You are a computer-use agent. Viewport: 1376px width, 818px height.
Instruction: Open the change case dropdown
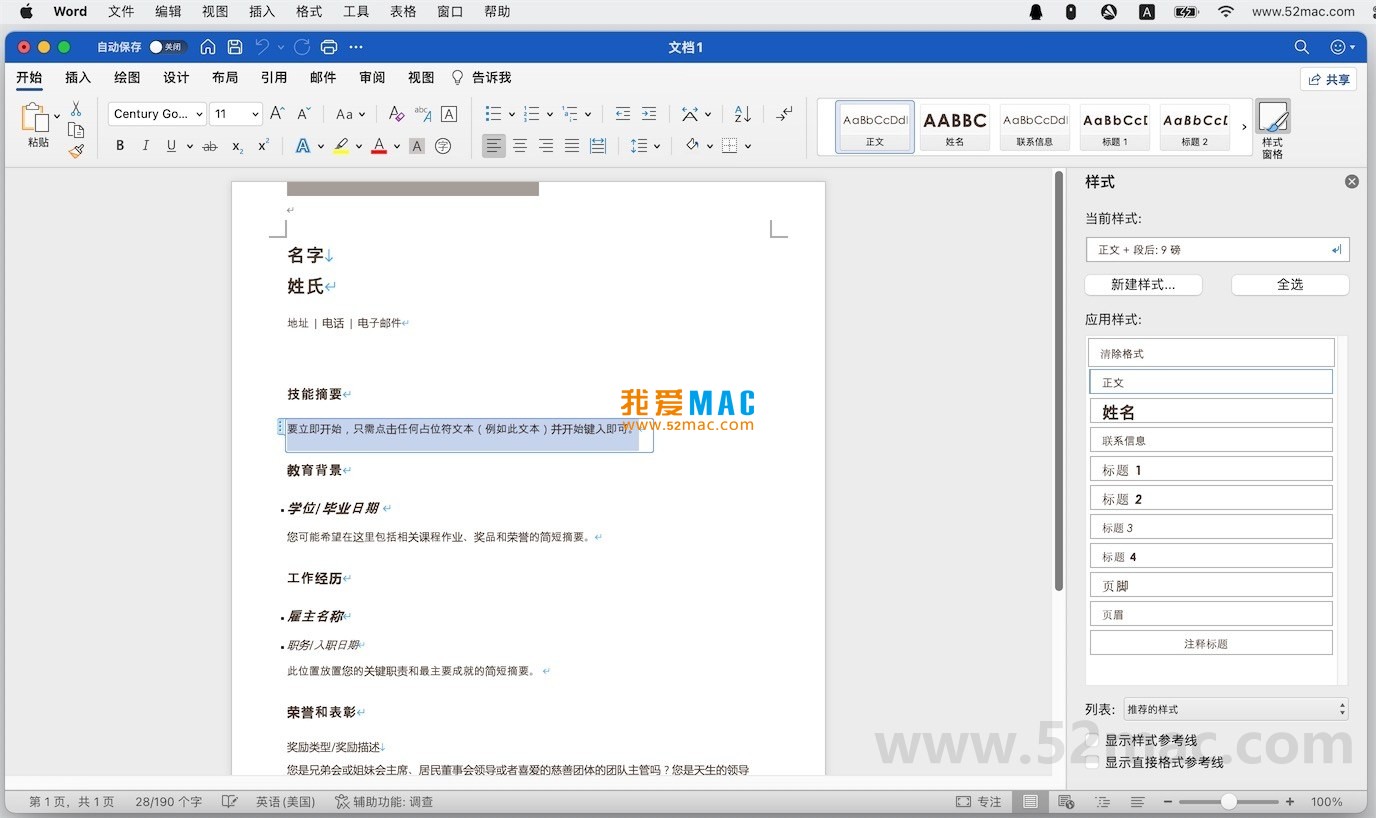tap(351, 114)
